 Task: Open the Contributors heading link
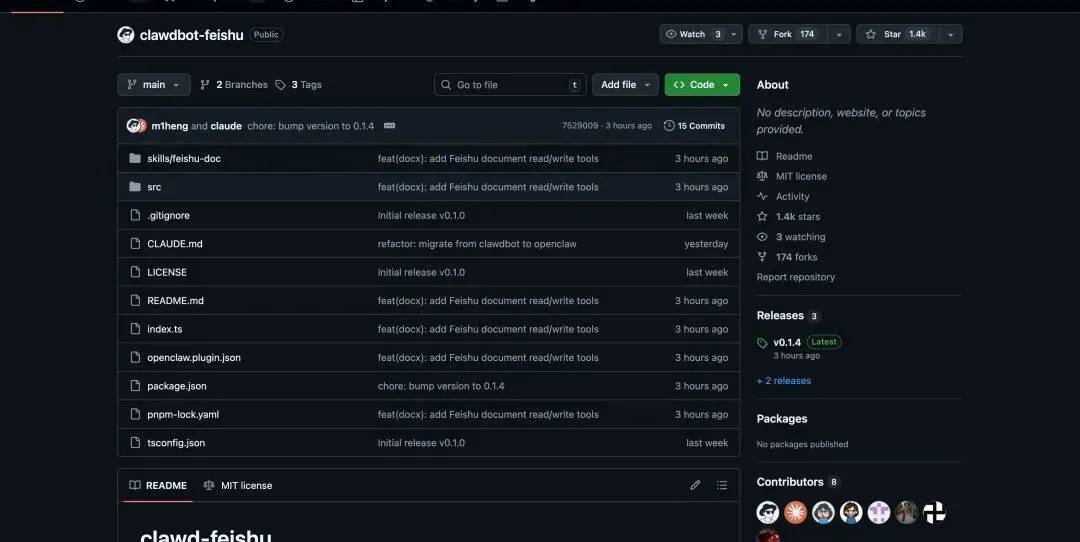[x=797, y=482]
